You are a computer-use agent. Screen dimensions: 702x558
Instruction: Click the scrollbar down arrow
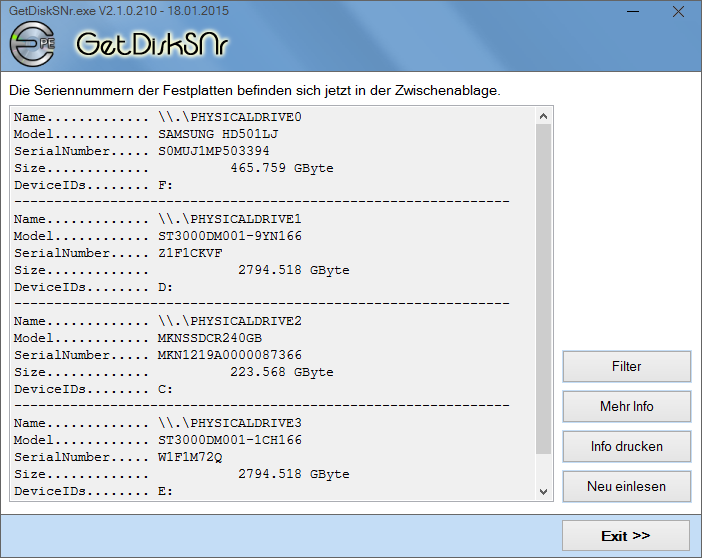543,491
